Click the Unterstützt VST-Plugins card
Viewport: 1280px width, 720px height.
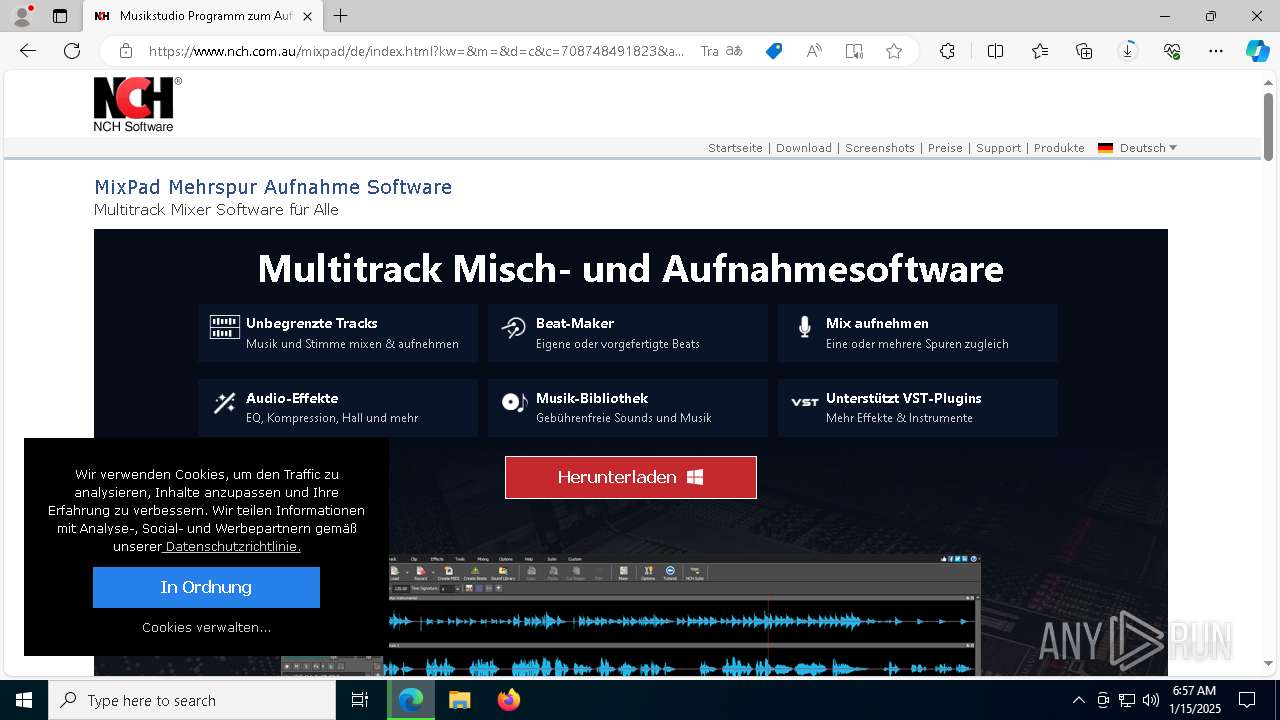coord(918,407)
